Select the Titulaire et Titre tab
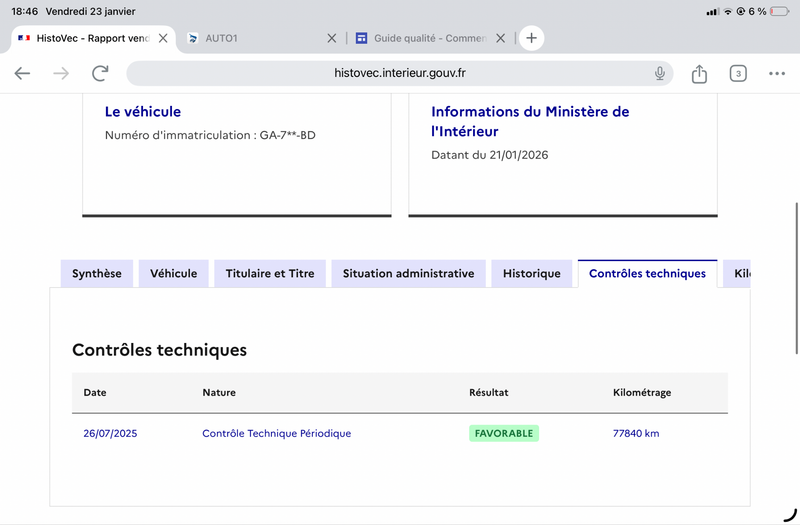This screenshot has height=525, width=800. (x=270, y=274)
